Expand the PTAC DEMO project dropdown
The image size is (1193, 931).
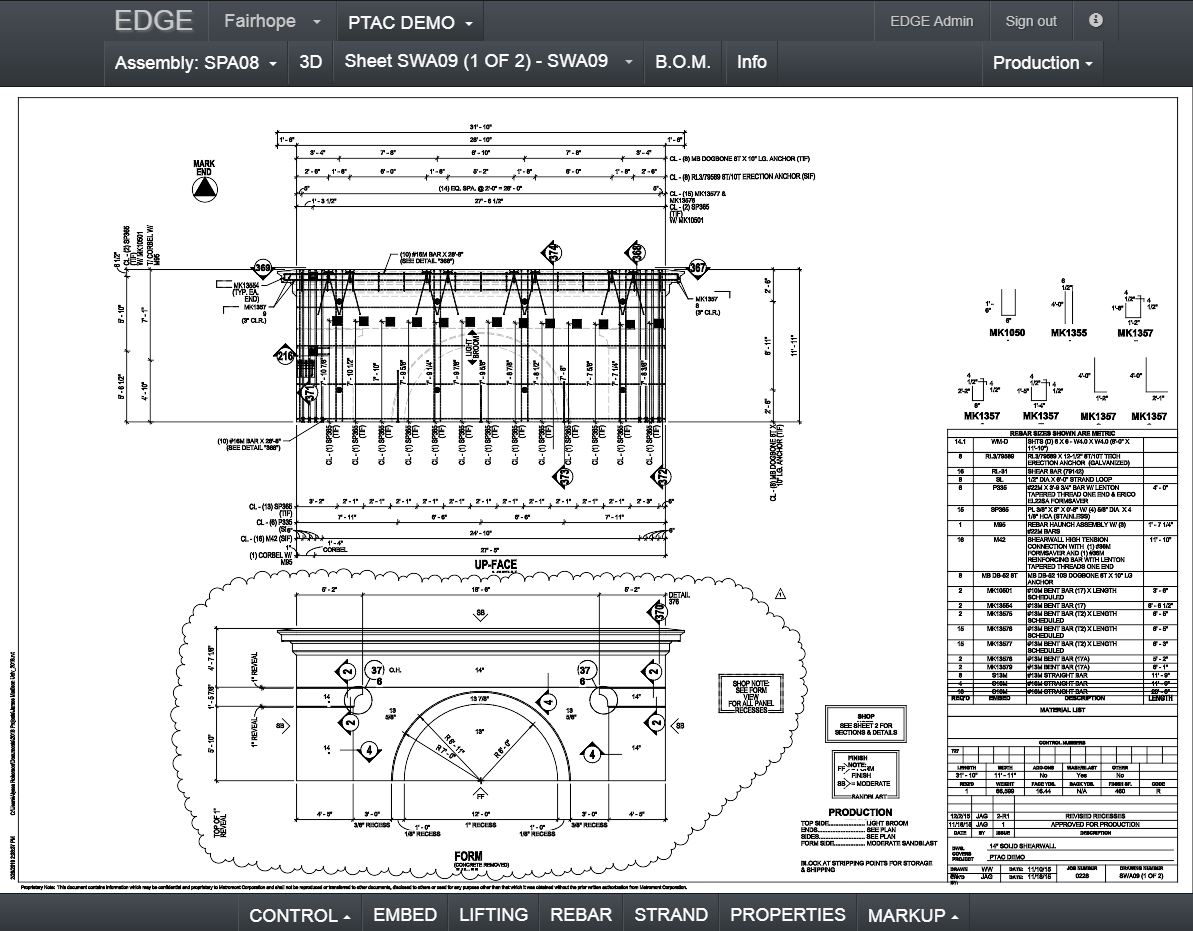pyautogui.click(x=410, y=22)
